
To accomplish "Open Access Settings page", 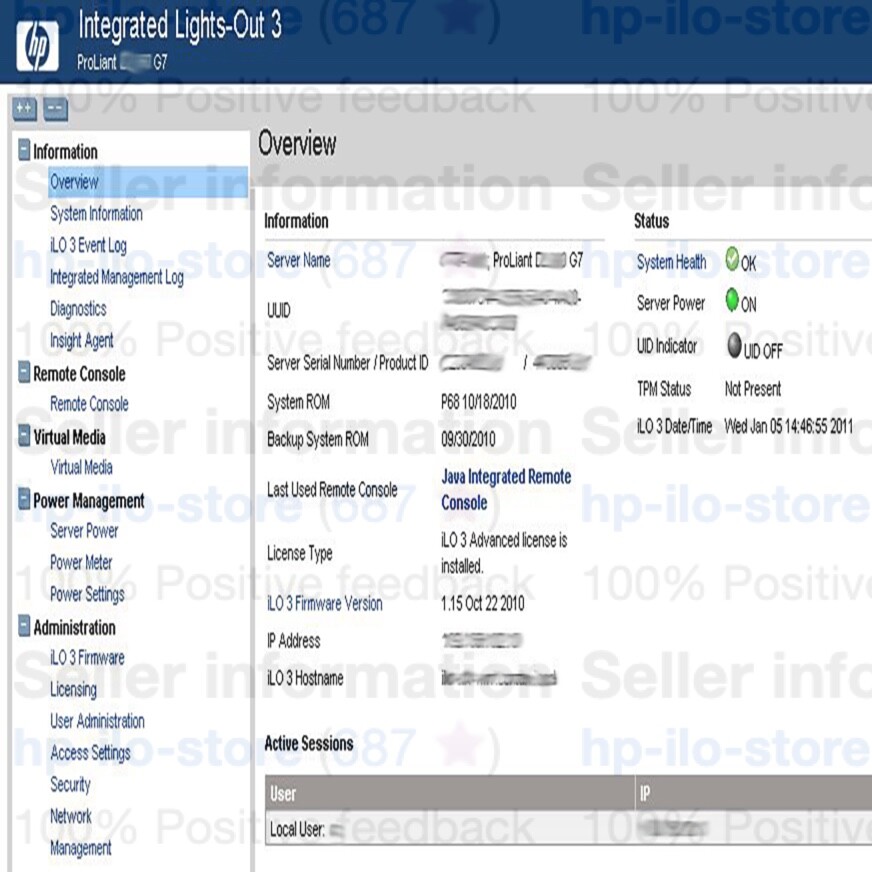I will [90, 752].
